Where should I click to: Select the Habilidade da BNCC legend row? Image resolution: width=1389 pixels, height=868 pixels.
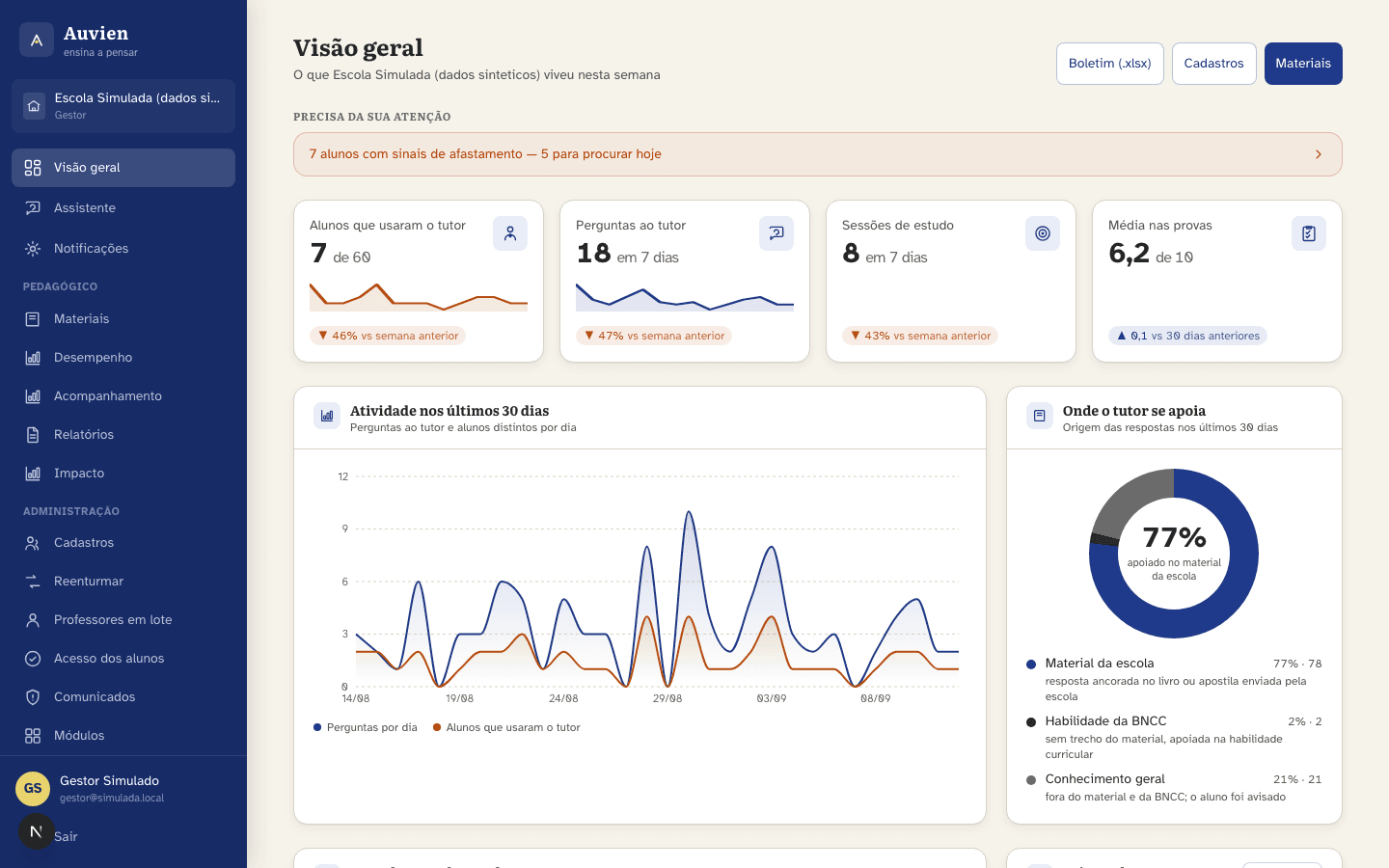[x=1174, y=737]
